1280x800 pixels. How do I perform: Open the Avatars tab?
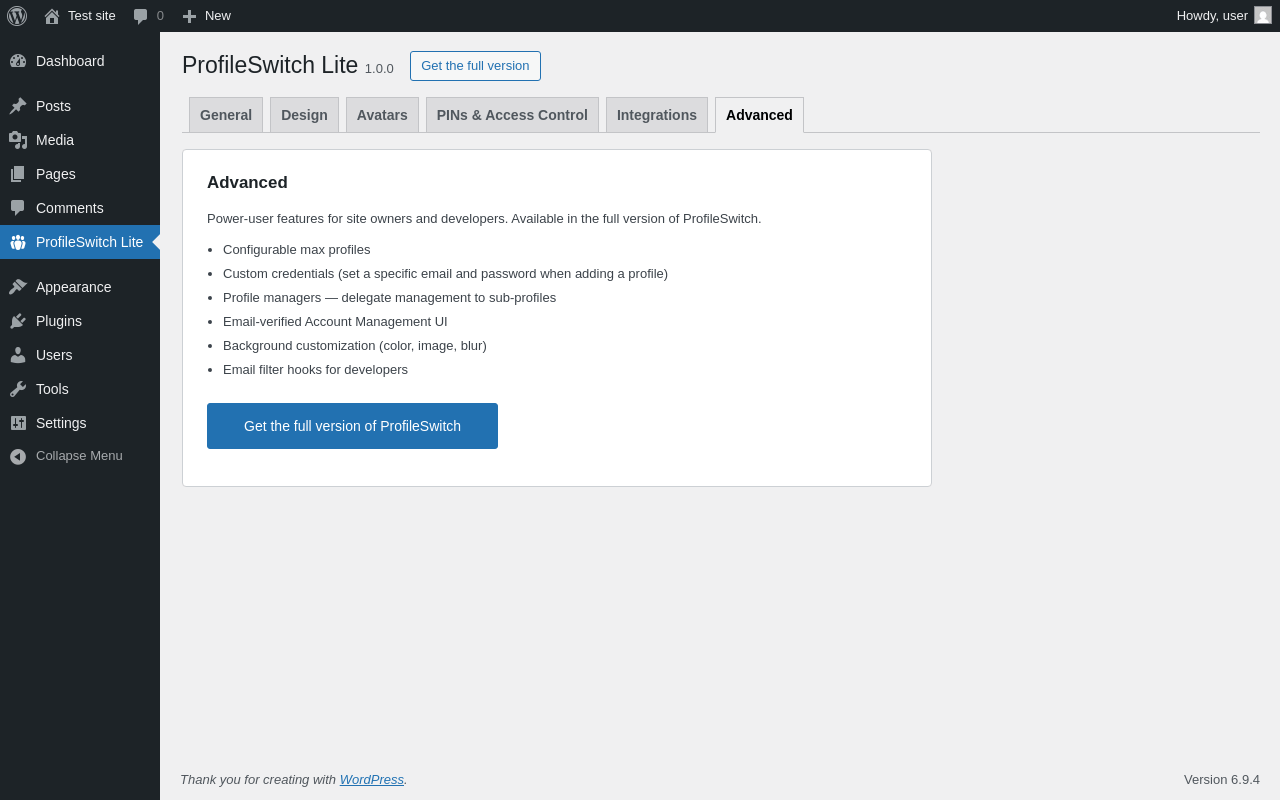tap(382, 115)
